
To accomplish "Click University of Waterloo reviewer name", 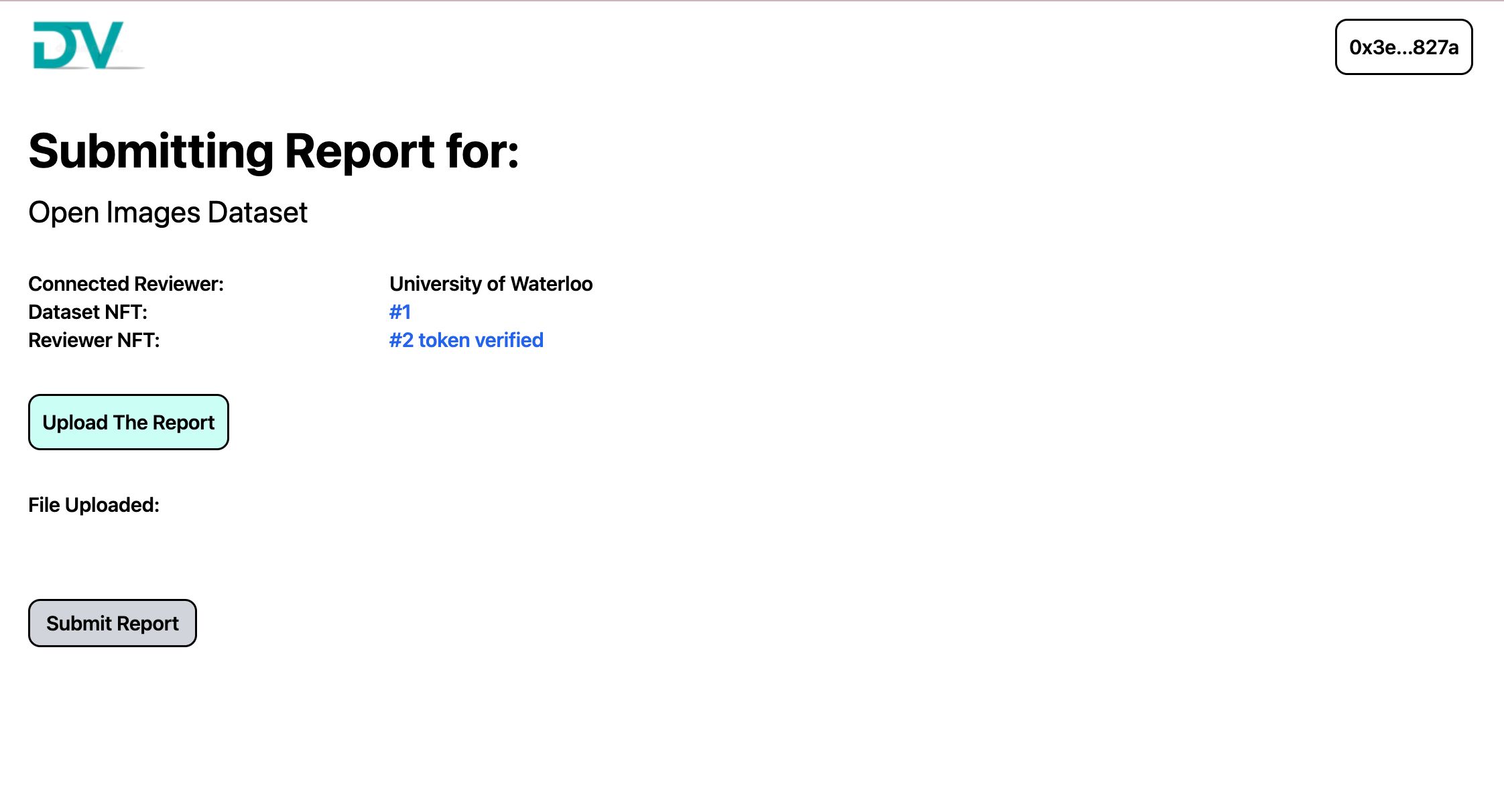I will pyautogui.click(x=491, y=283).
